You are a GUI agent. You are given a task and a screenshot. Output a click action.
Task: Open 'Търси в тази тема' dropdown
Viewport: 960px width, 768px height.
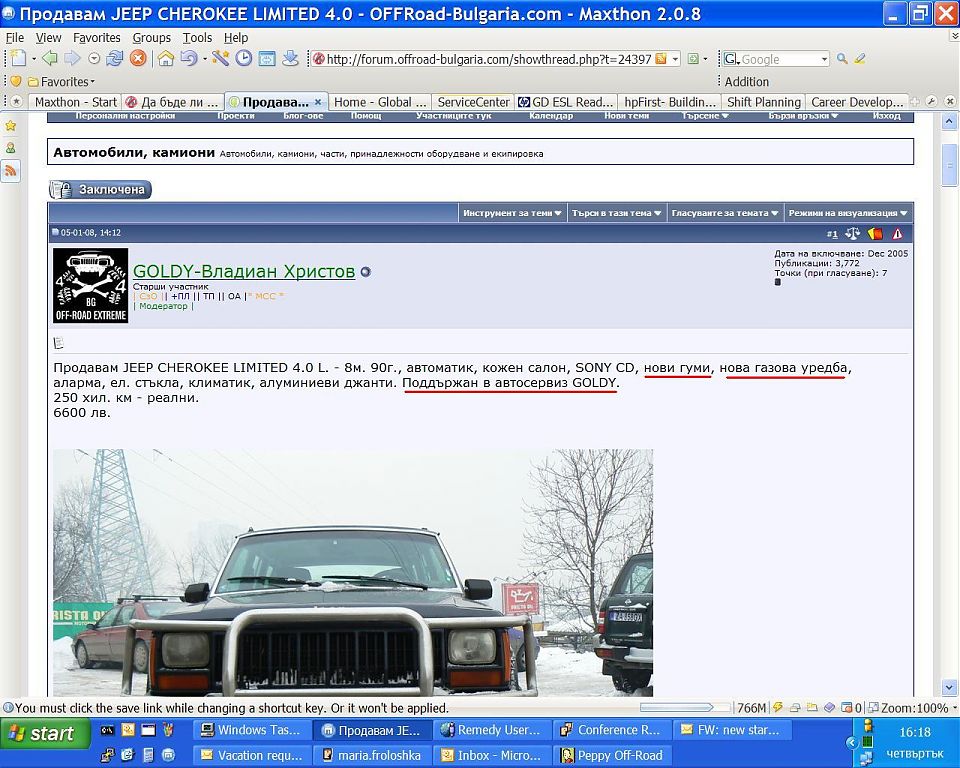[616, 213]
